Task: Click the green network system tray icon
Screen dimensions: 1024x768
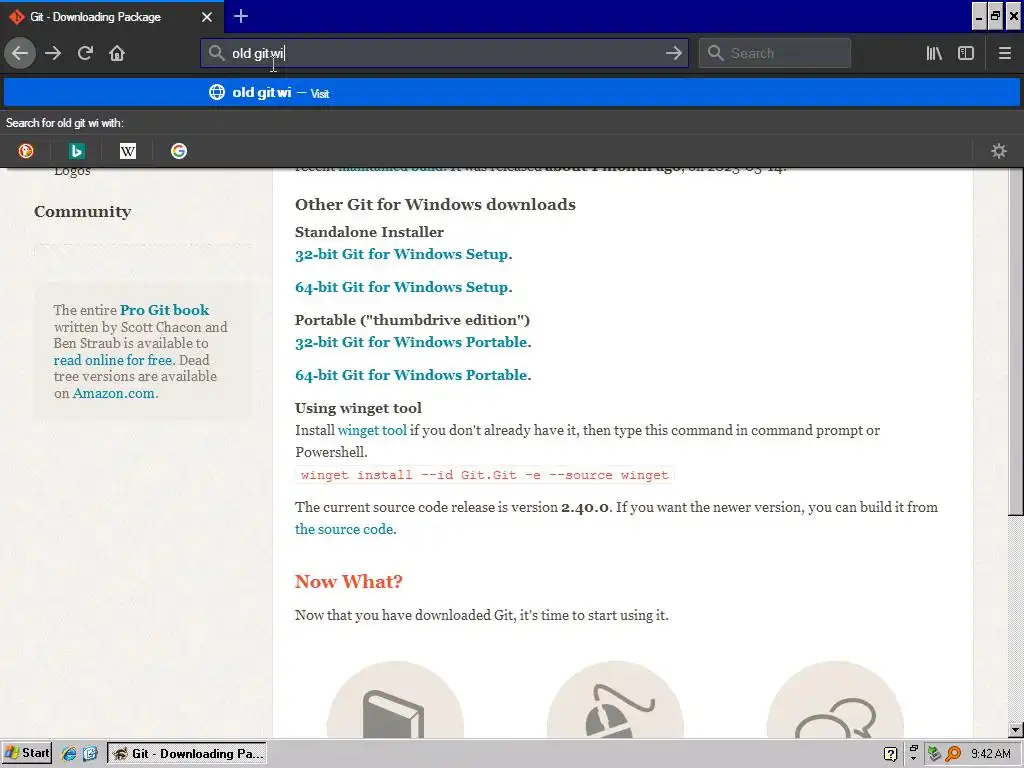Action: click(x=934, y=754)
